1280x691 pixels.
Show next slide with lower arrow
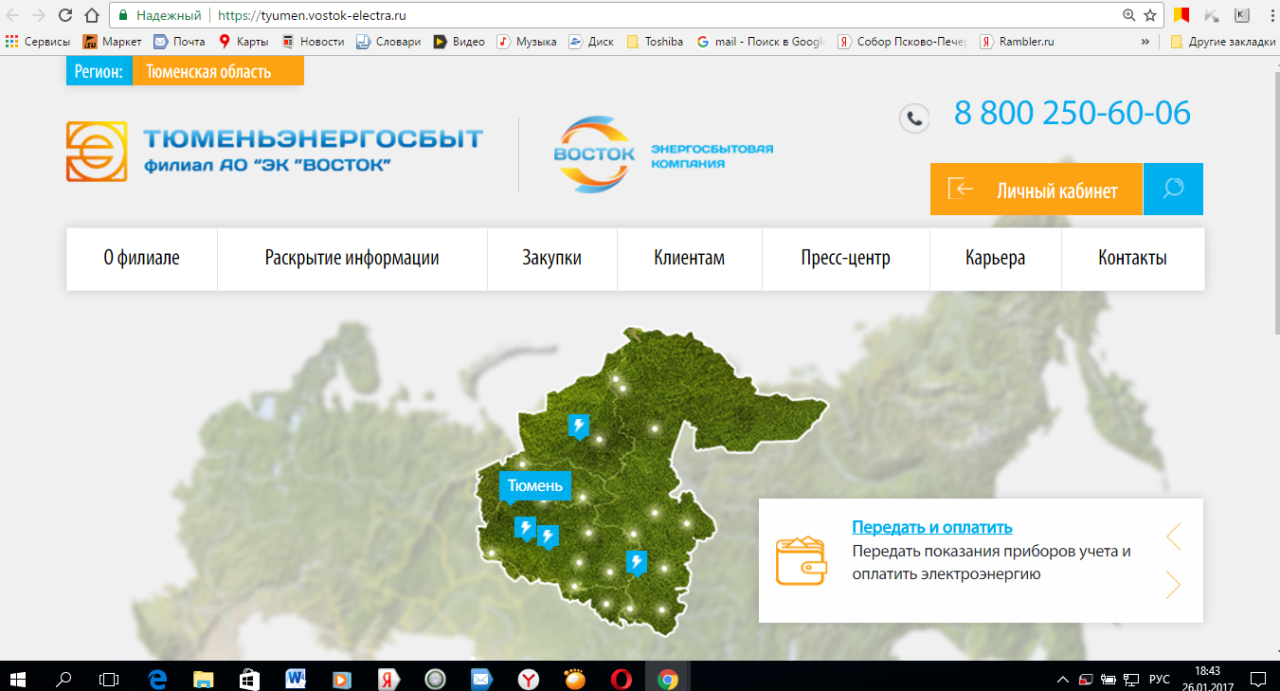[1173, 584]
